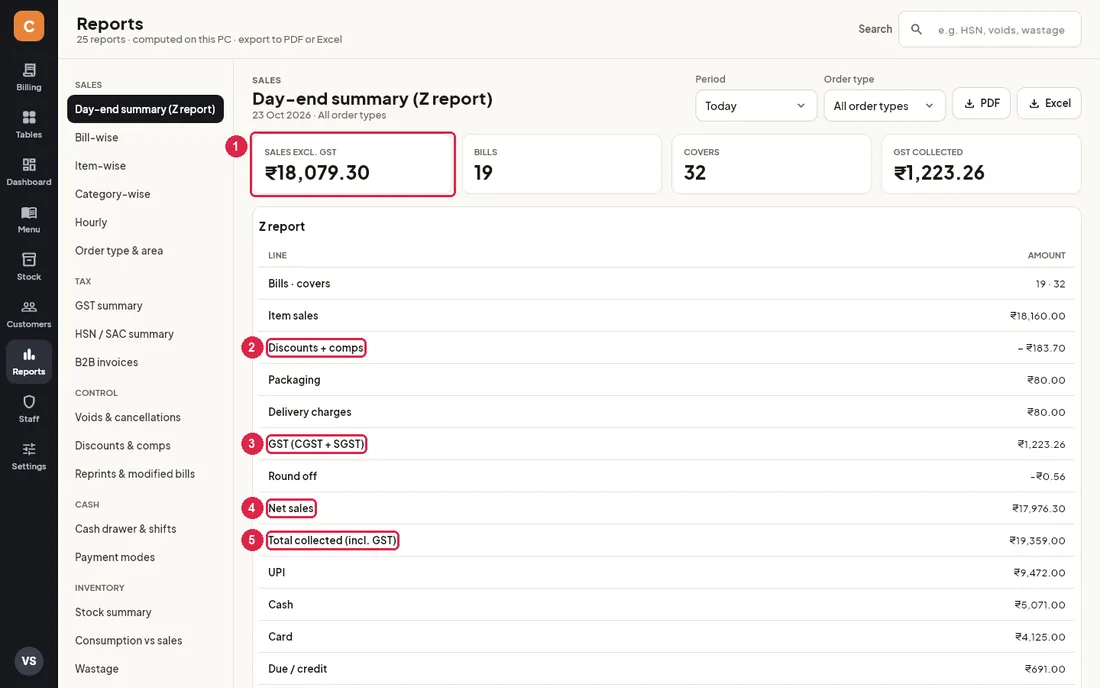1100x688 pixels.
Task: Open Billing from the sidebar
Action: [29, 77]
